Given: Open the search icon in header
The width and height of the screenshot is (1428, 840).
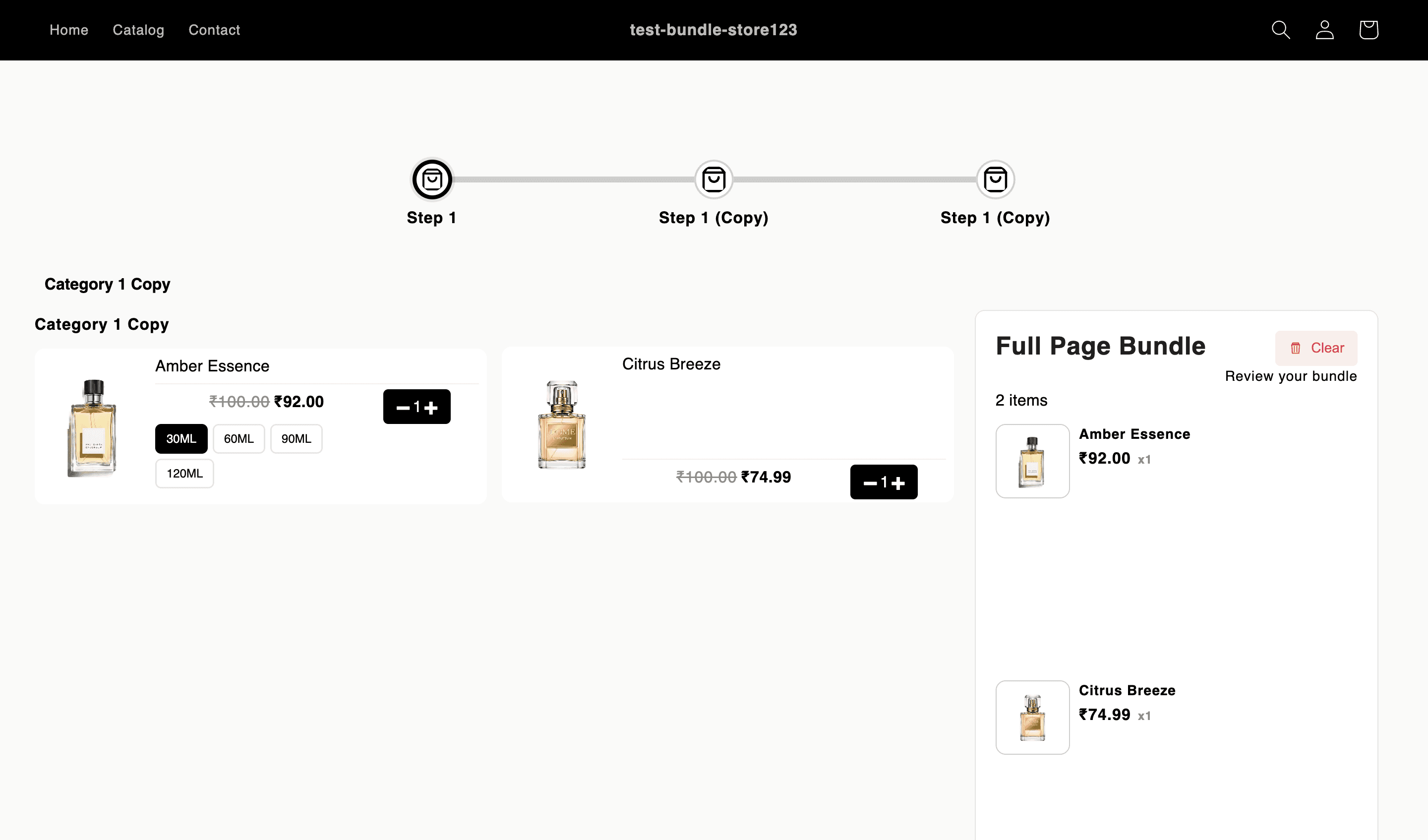Looking at the screenshot, I should click(1281, 30).
